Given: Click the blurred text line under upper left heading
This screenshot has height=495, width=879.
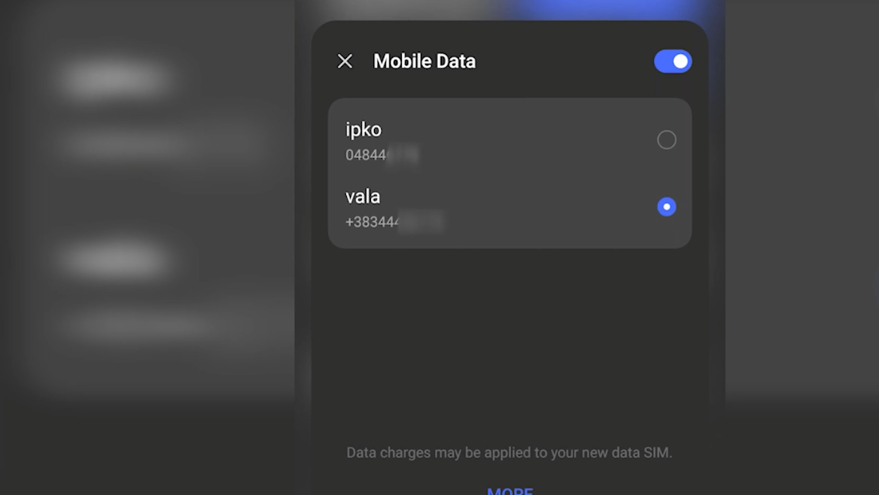Looking at the screenshot, I should [x=160, y=145].
